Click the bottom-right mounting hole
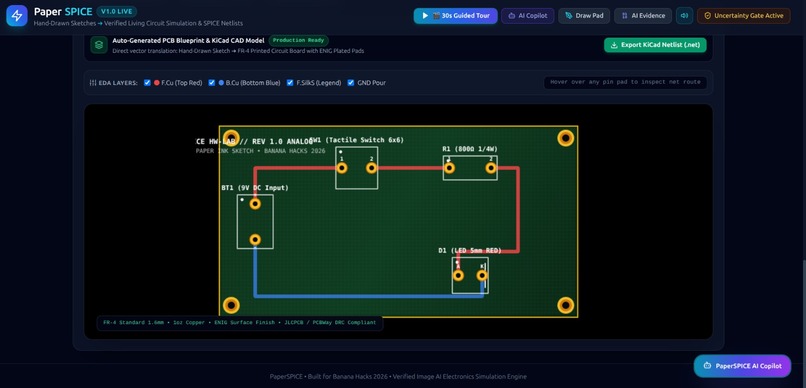806x388 pixels. tap(565, 305)
